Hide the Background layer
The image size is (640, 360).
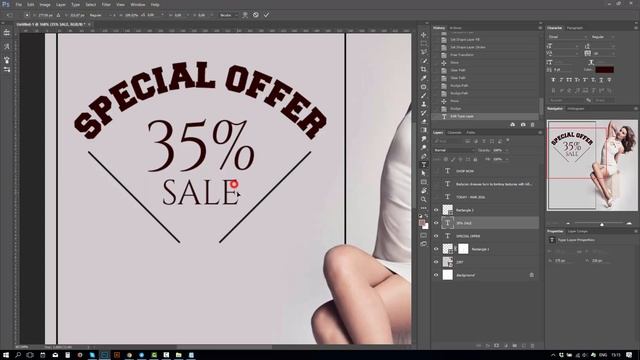click(436, 275)
